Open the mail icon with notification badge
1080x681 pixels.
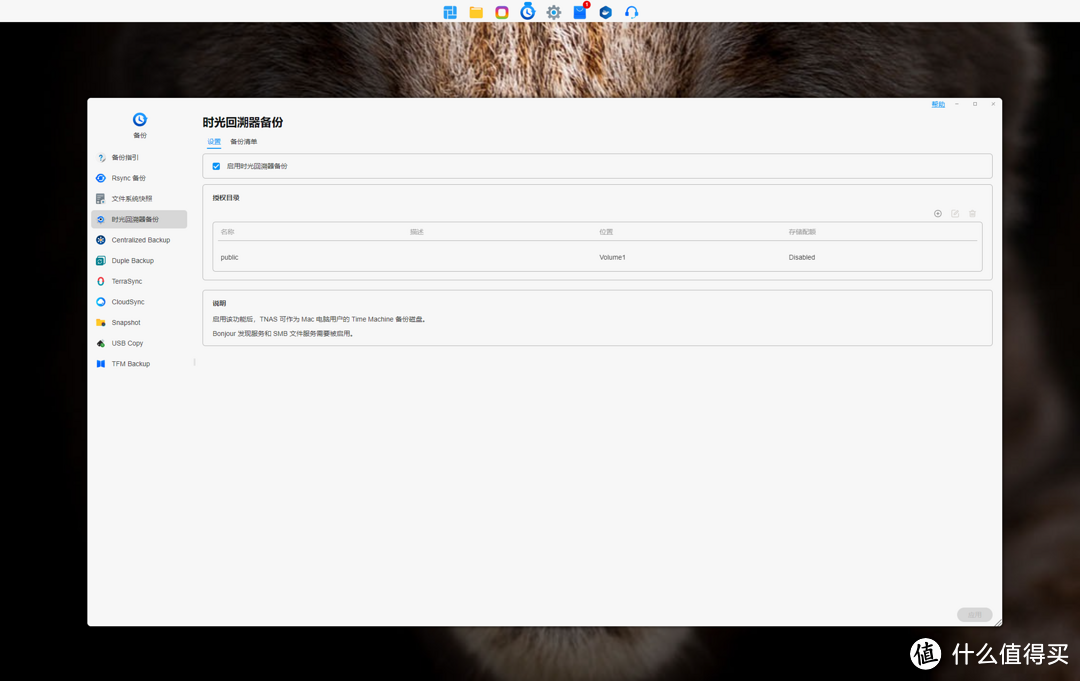tap(580, 12)
